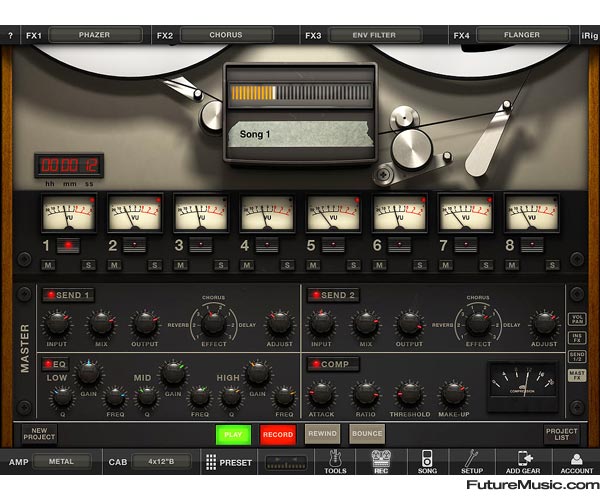Open FX3 Env Filter effect selector
Screen dimensions: 600x500
[x=375, y=35]
